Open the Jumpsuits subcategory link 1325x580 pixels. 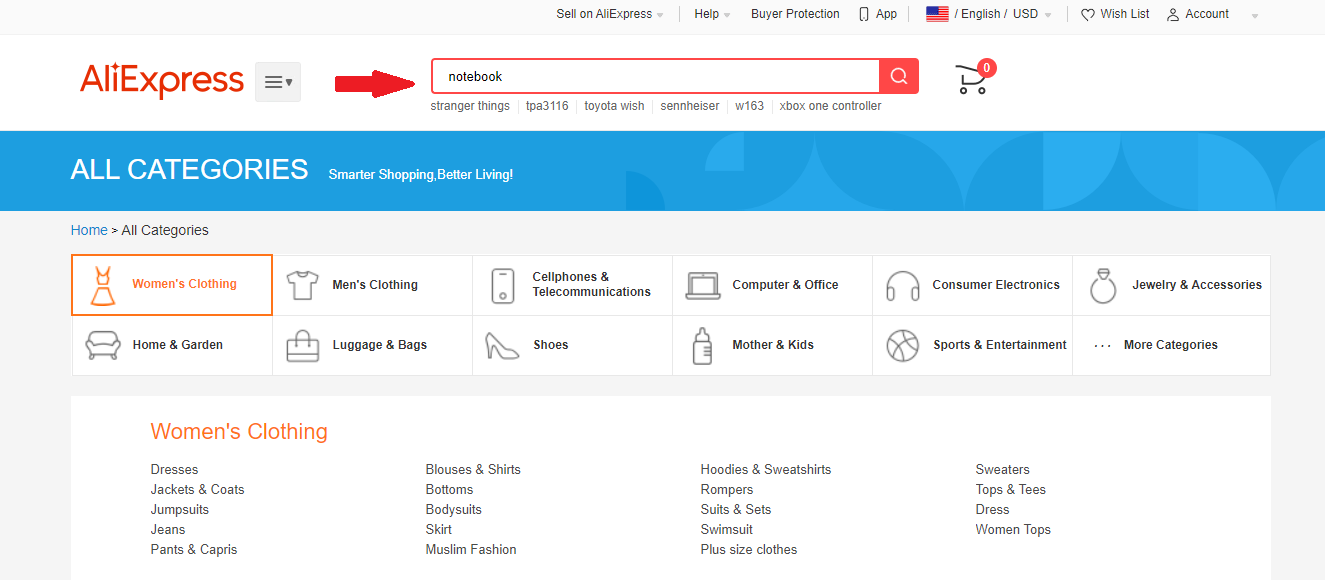(x=180, y=510)
